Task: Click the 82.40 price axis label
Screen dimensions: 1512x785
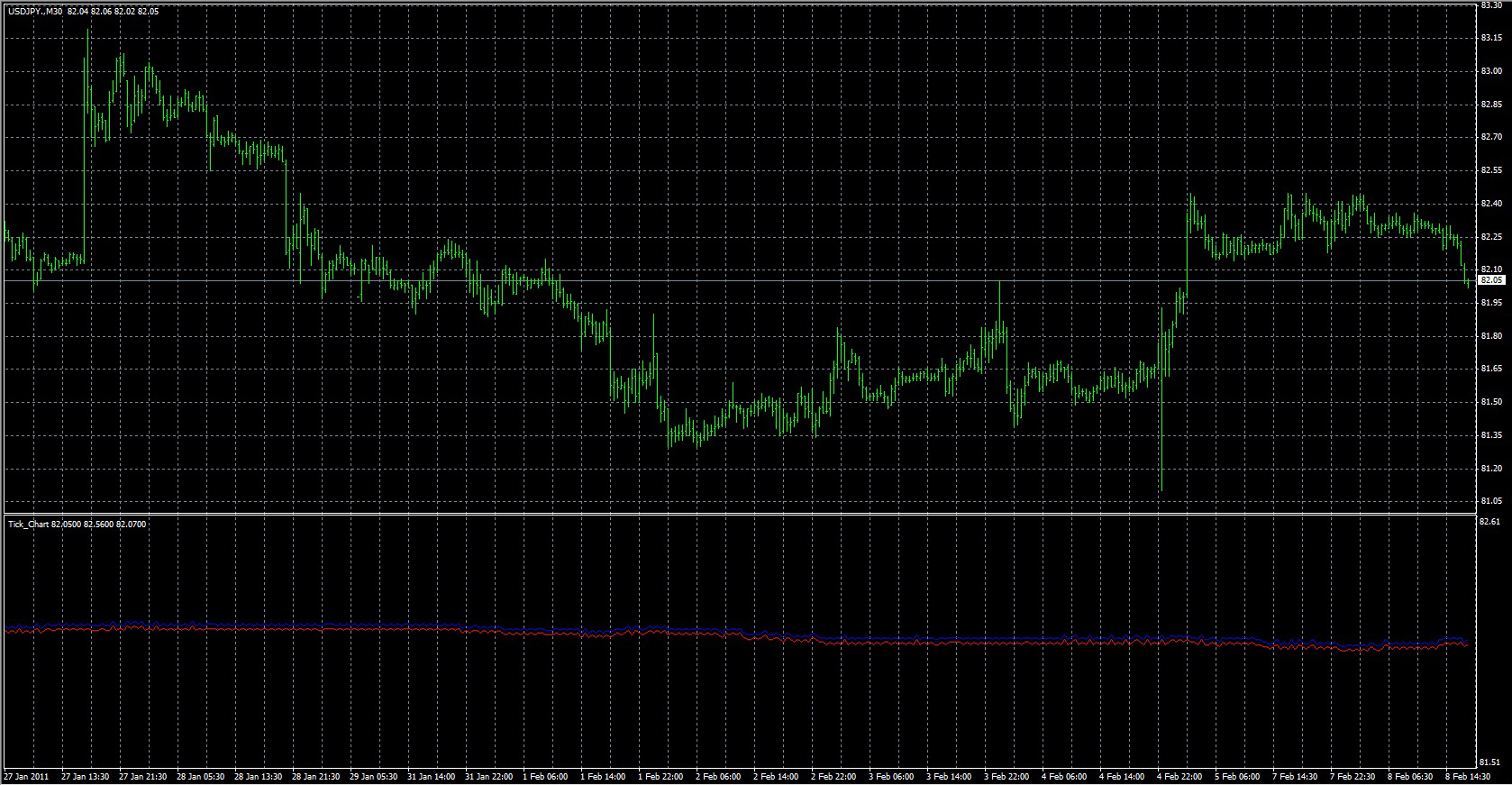Action: click(1491, 204)
